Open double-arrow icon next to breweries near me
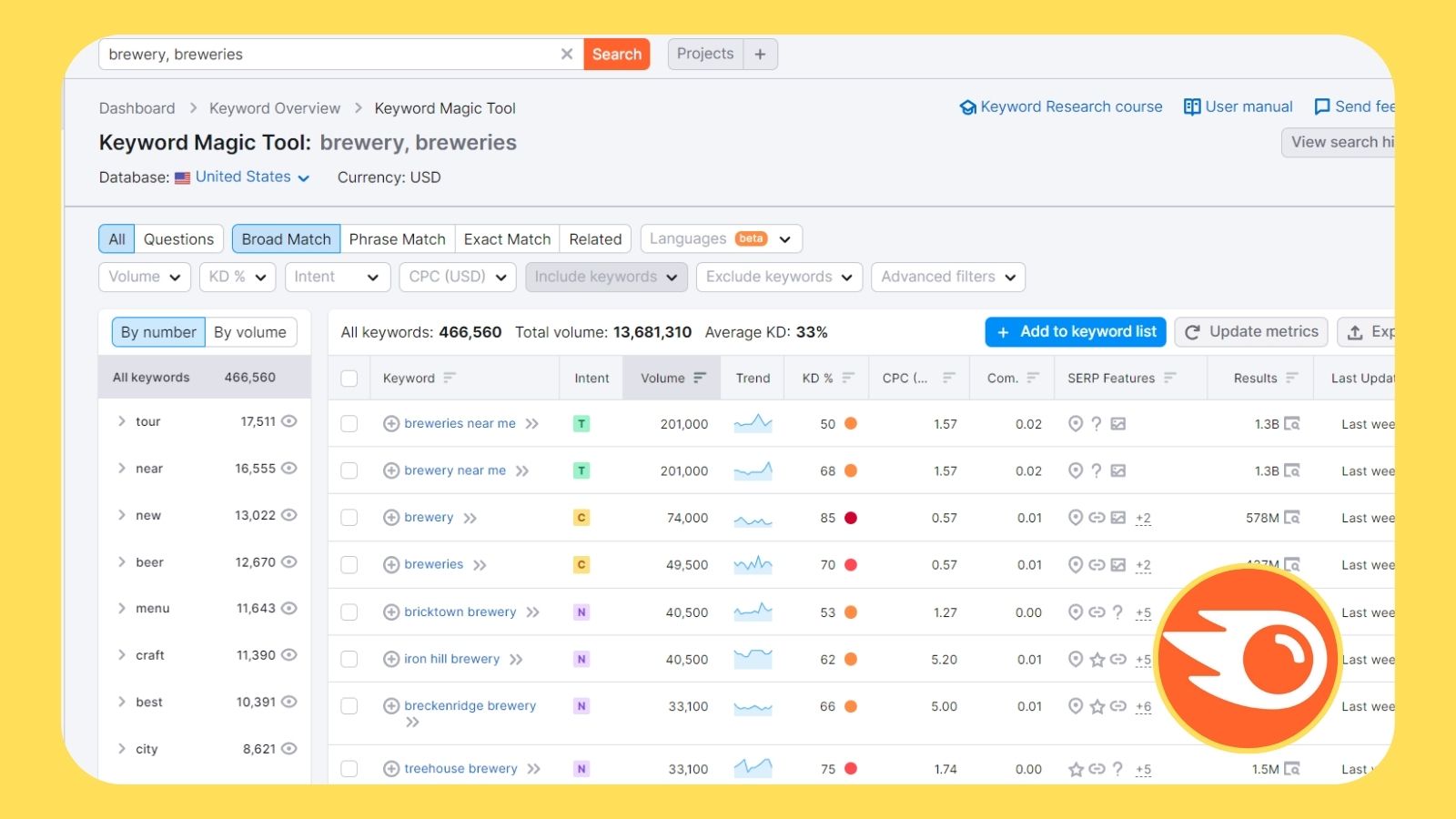1456x819 pixels. pyautogui.click(x=532, y=424)
